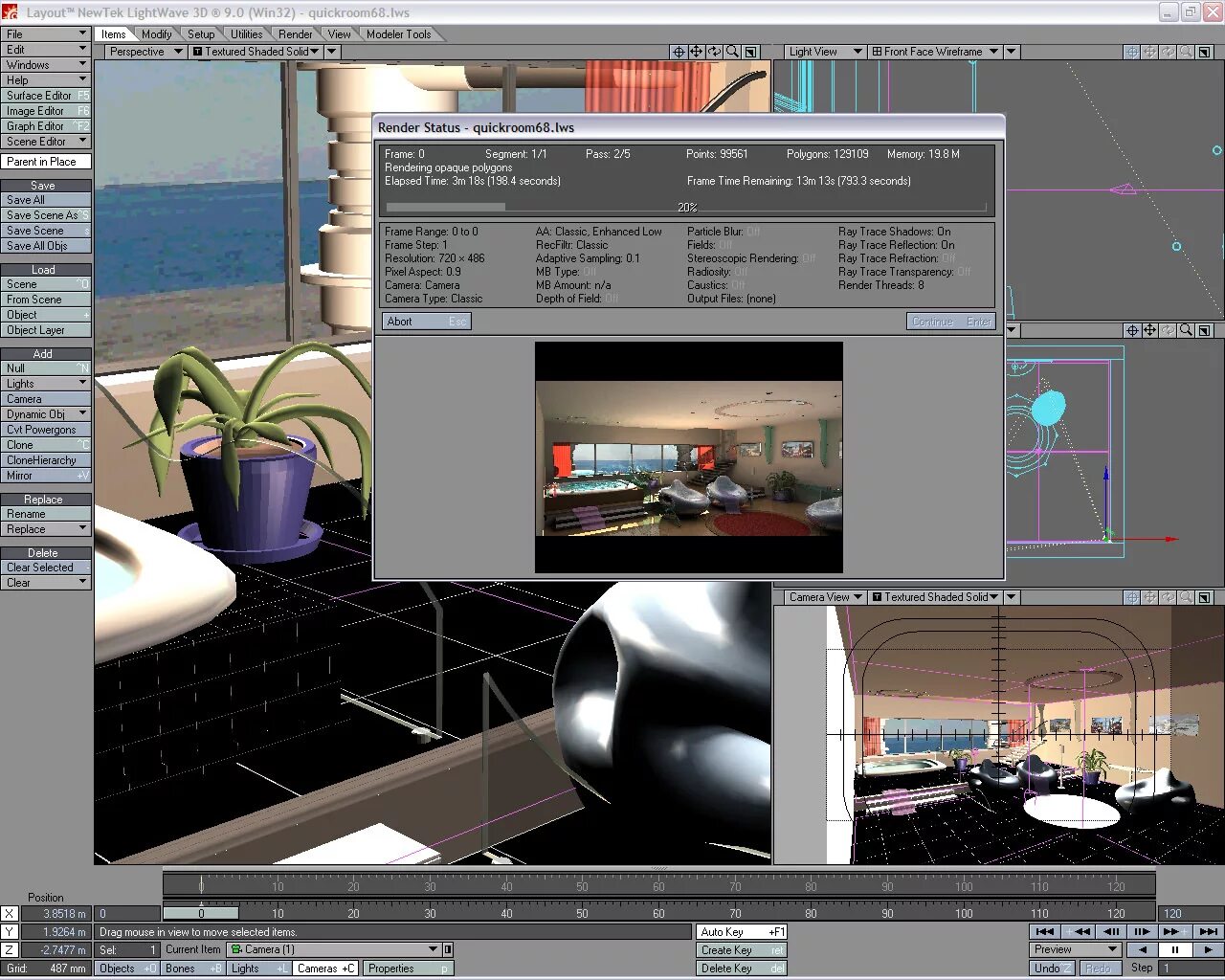
Task: Click the Create Key button
Action: pos(742,950)
